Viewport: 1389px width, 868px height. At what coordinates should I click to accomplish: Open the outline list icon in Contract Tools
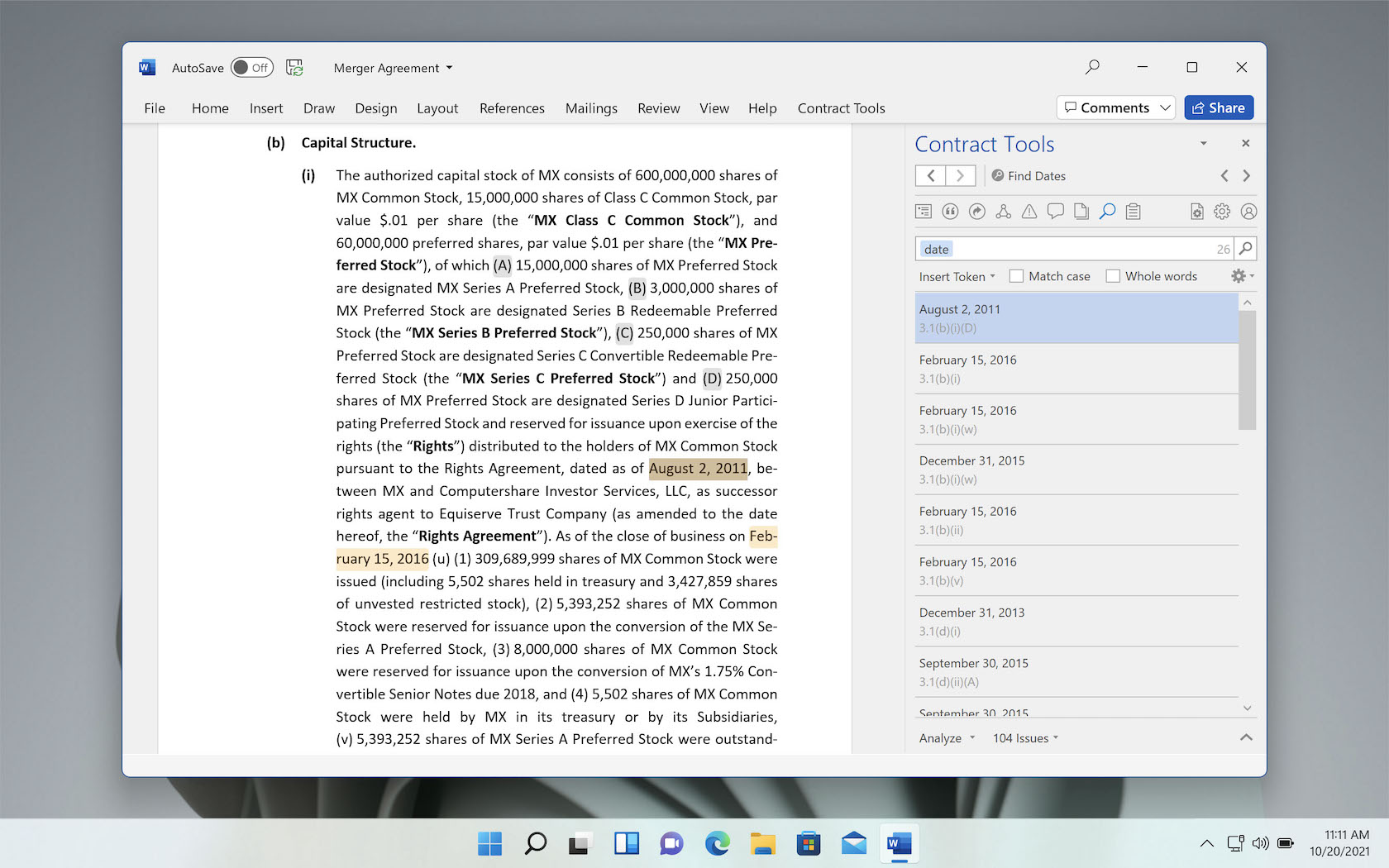[924, 212]
